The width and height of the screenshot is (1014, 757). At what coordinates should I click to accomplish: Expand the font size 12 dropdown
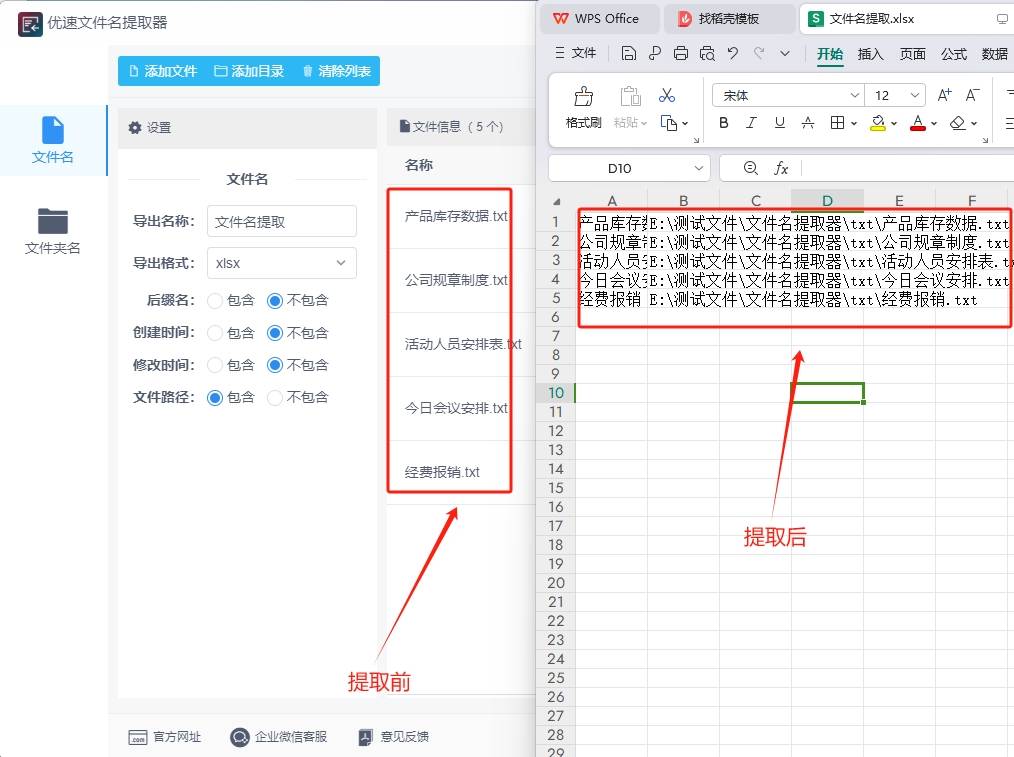(913, 94)
